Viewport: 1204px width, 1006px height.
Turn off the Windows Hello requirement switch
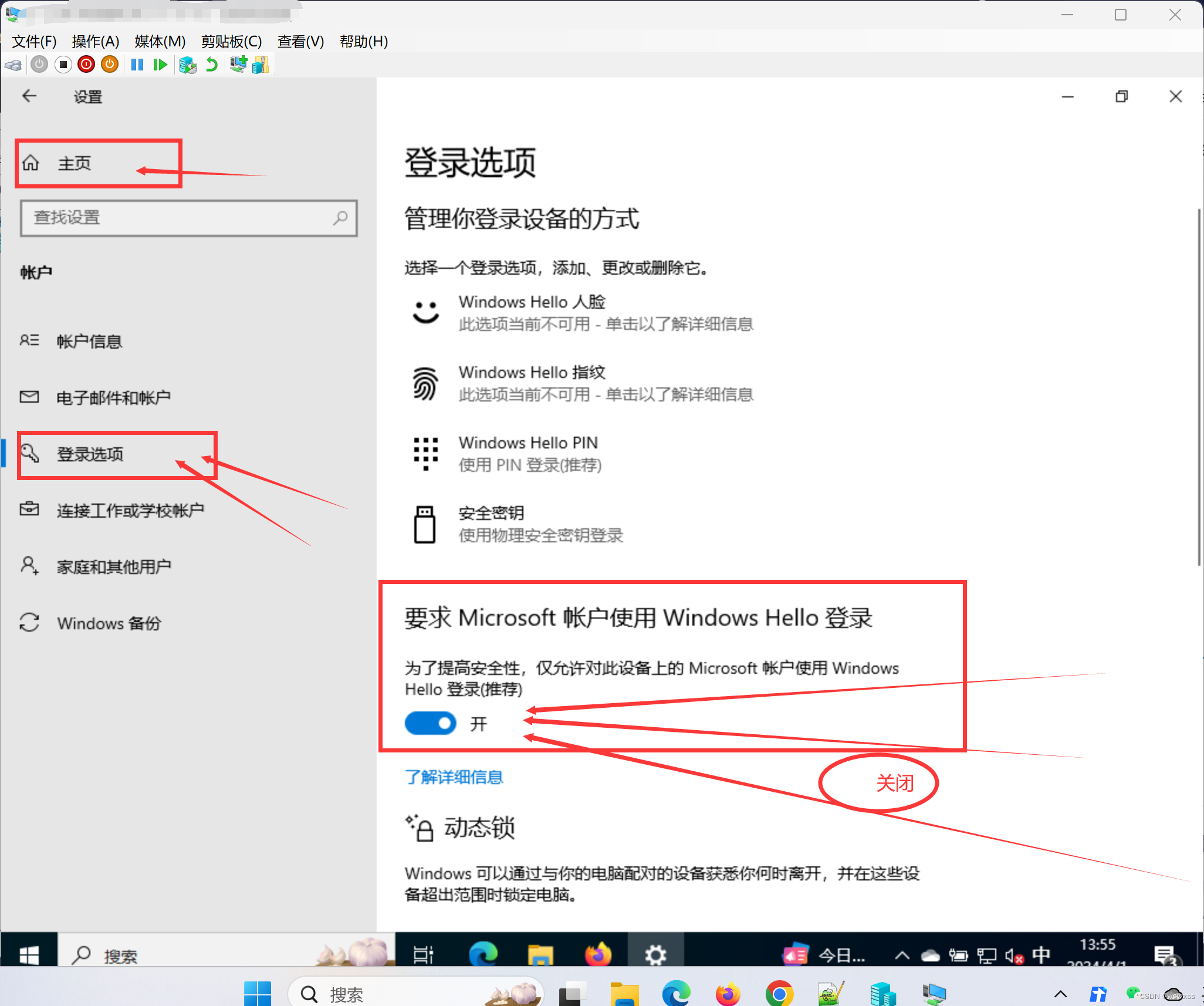[430, 723]
